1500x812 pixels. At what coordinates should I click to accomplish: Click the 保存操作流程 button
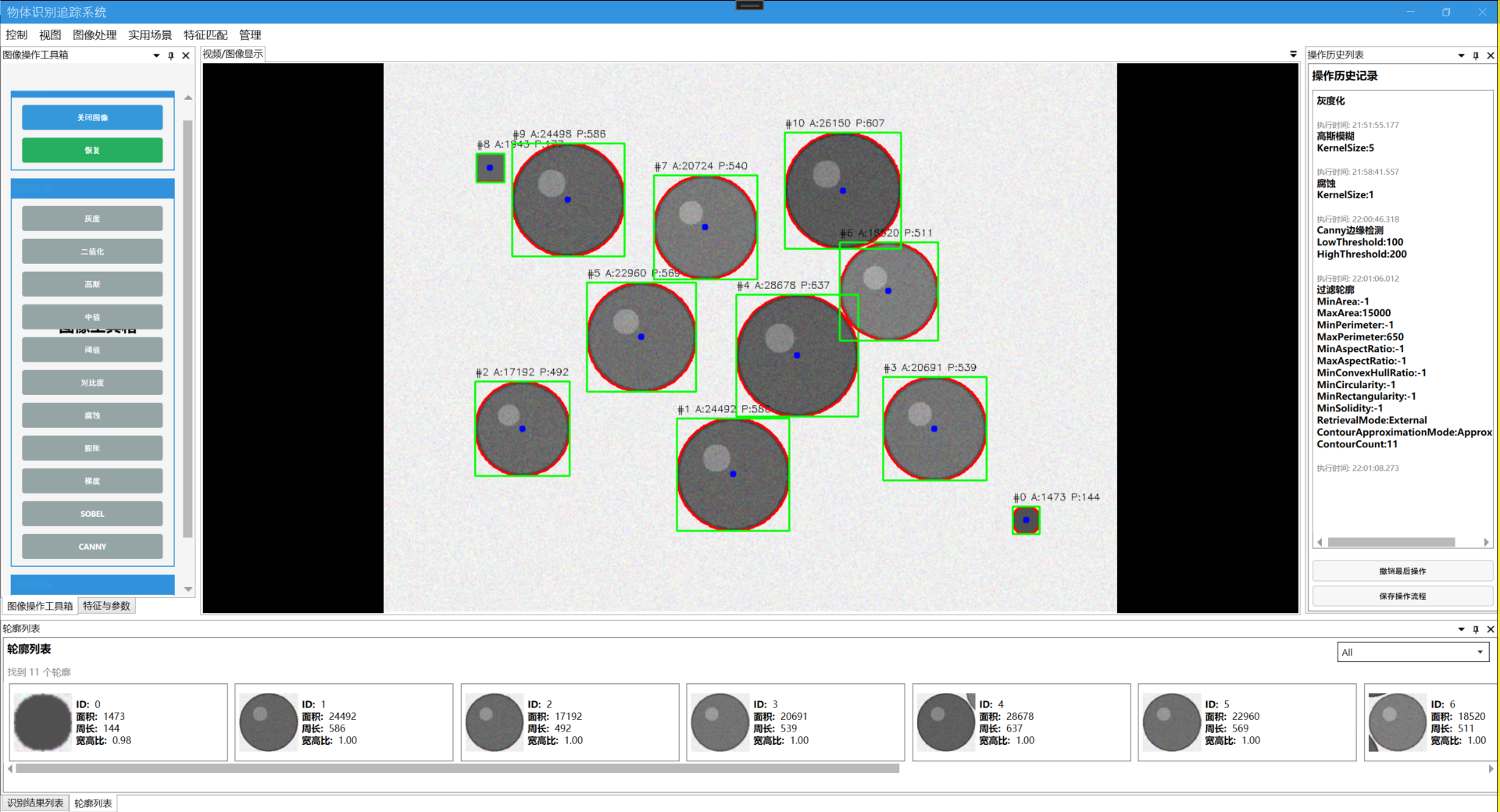1402,596
